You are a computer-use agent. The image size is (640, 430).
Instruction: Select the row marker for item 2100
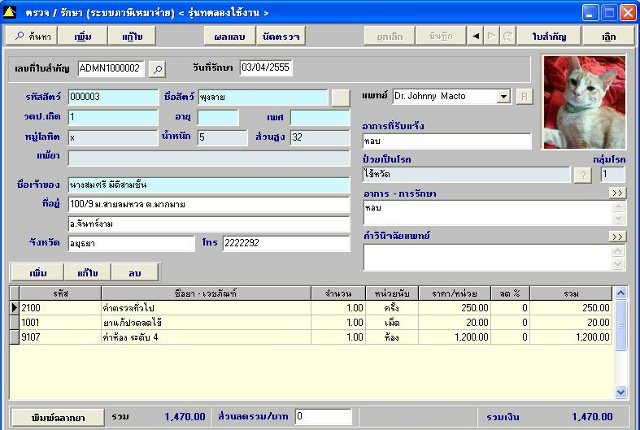(x=14, y=308)
